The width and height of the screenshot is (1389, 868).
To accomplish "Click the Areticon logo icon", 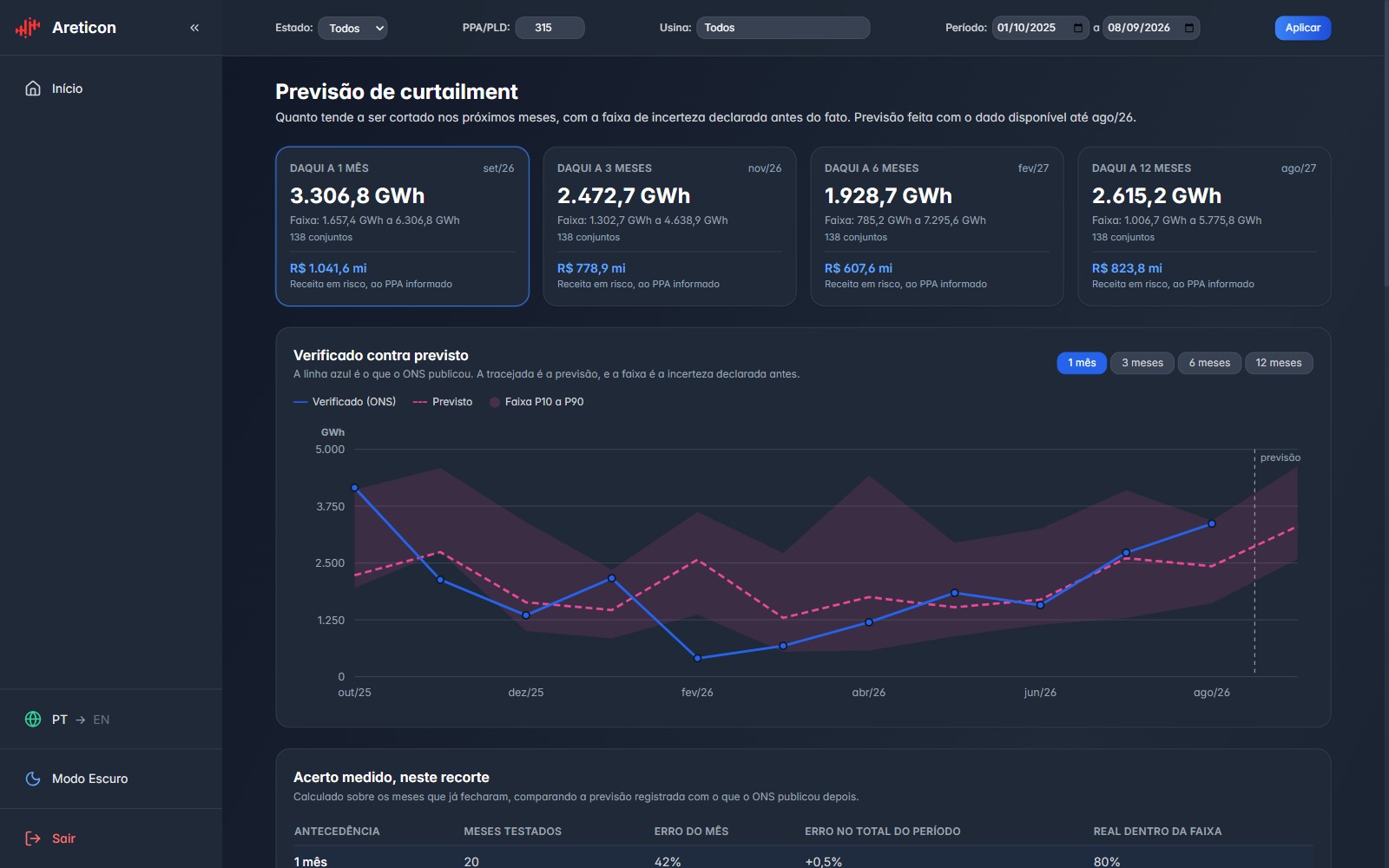I will [x=28, y=28].
